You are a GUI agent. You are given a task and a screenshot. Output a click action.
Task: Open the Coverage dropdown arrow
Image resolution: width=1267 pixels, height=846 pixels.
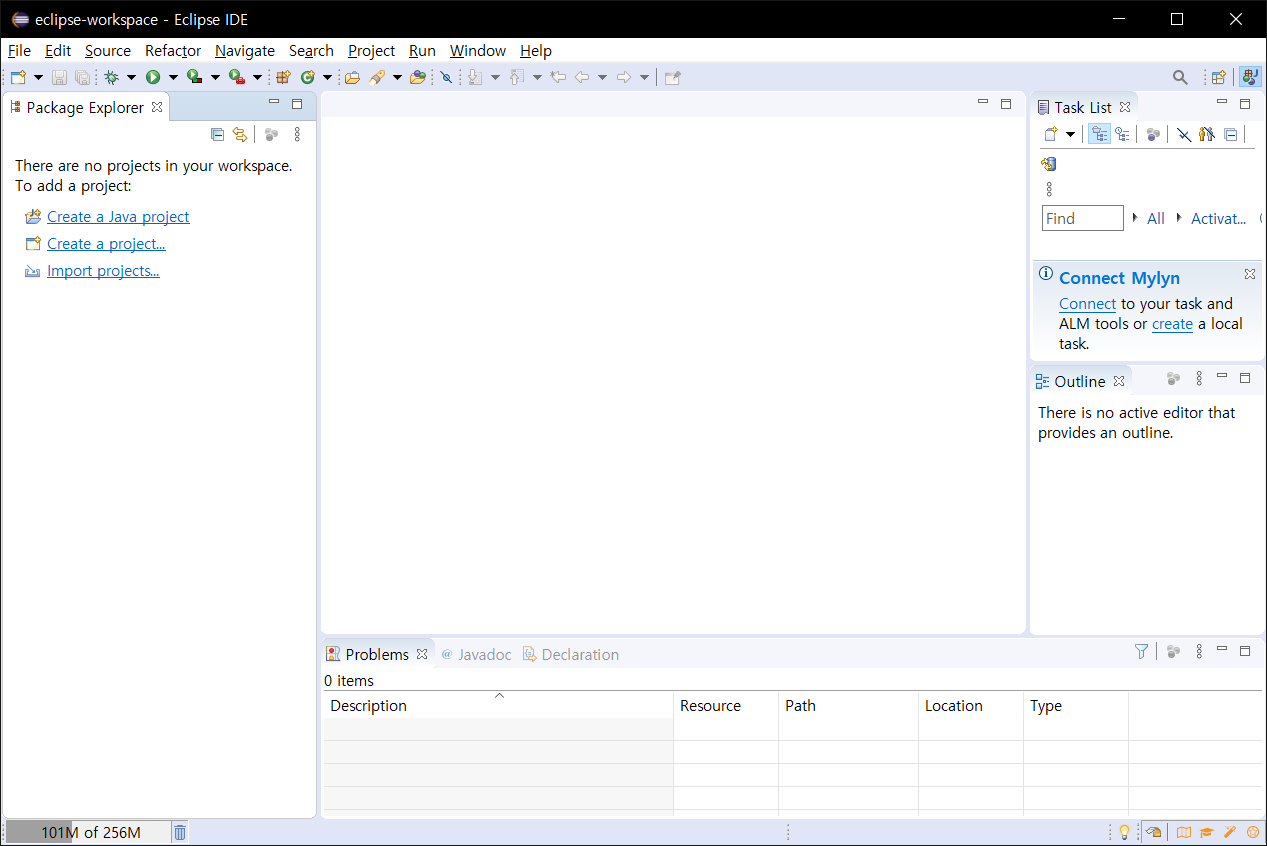(214, 77)
